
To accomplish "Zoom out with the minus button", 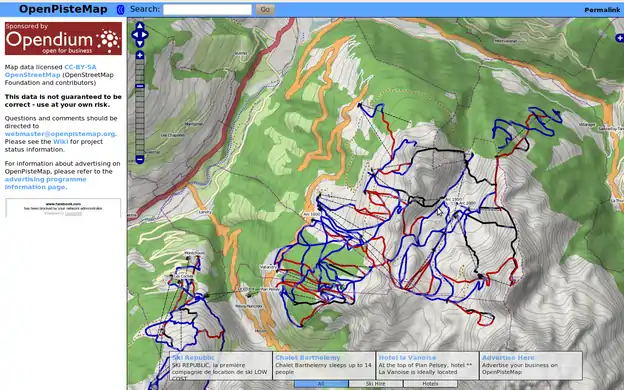I will point(140,160).
